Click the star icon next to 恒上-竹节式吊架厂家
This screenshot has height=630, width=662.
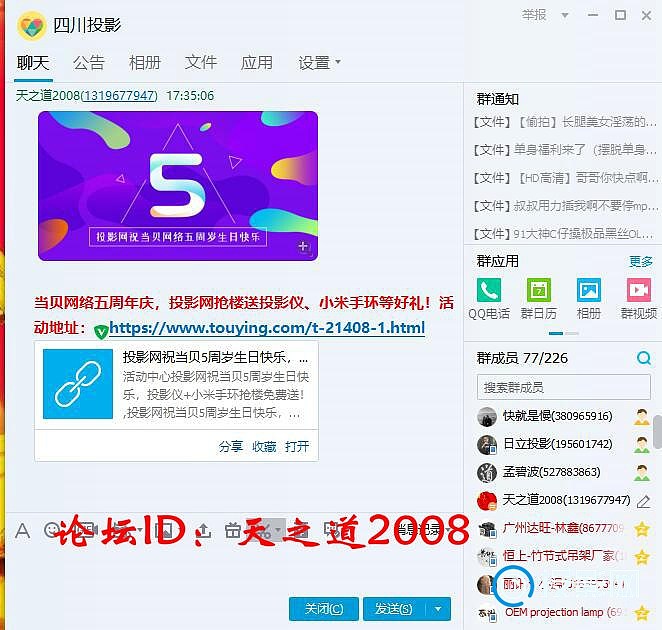642,557
